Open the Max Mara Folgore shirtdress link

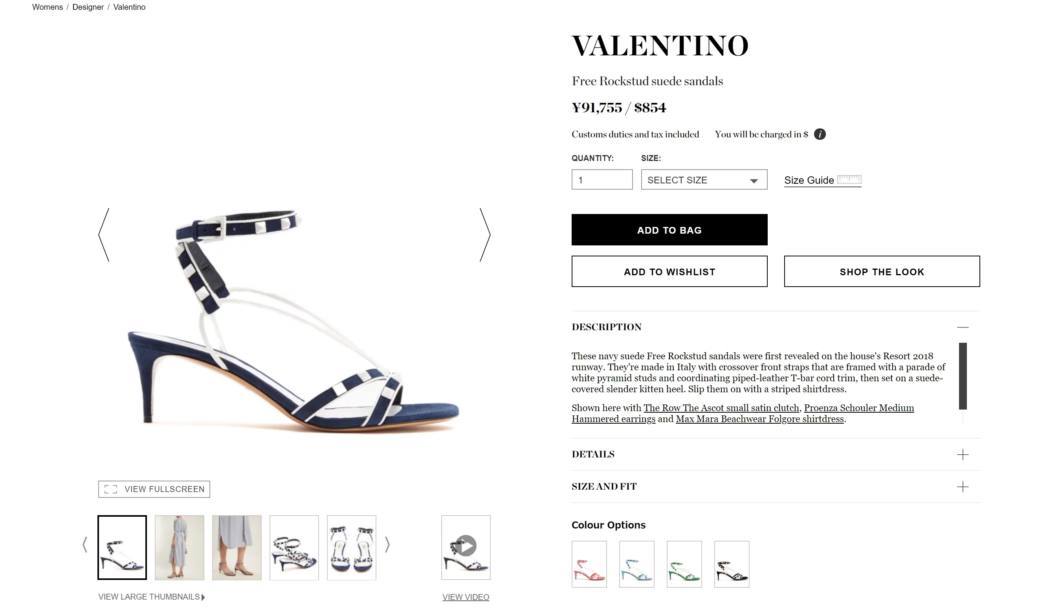[x=760, y=419]
